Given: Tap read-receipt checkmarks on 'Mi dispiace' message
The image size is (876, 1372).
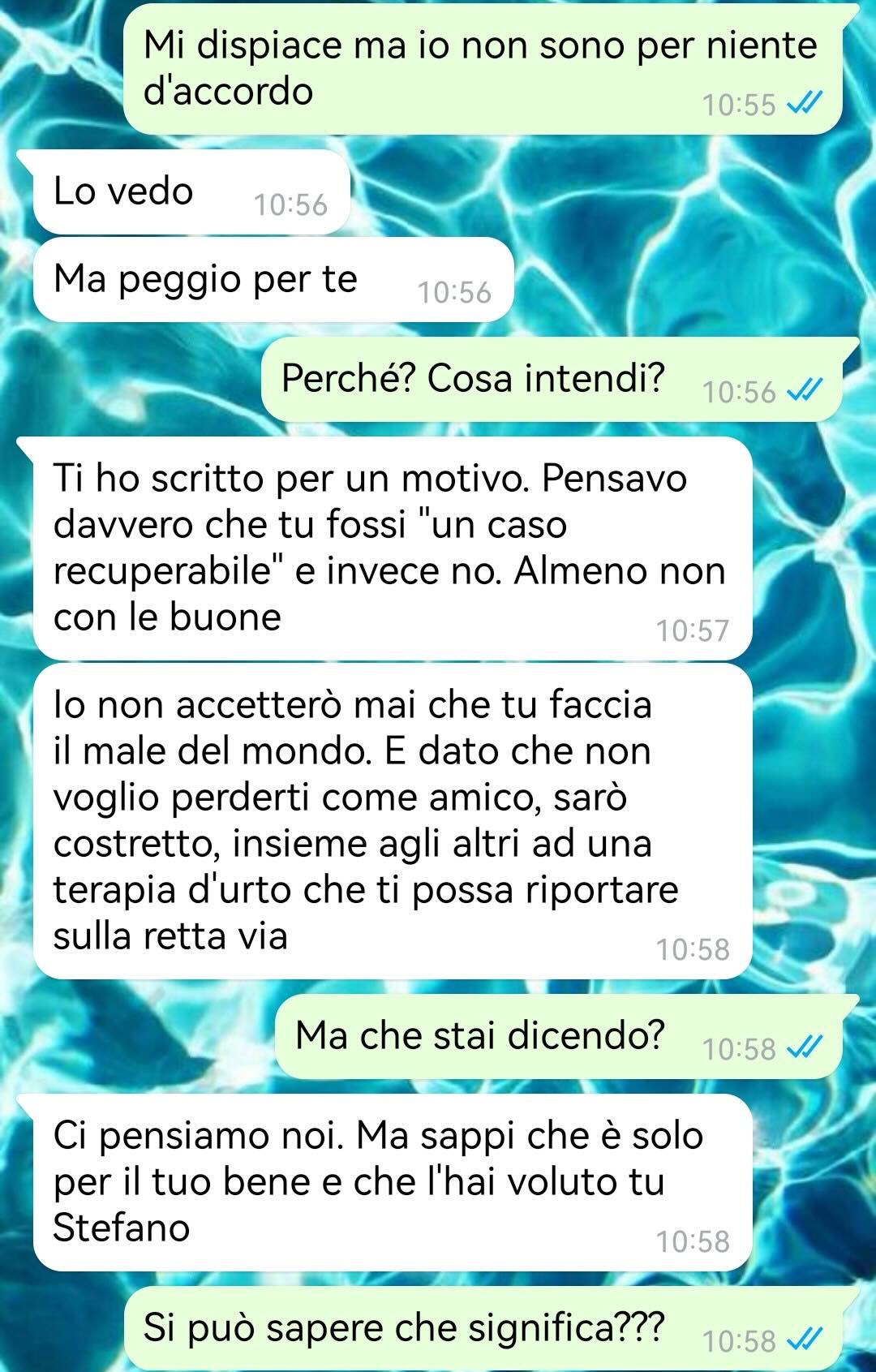Looking at the screenshot, I should [x=805, y=104].
